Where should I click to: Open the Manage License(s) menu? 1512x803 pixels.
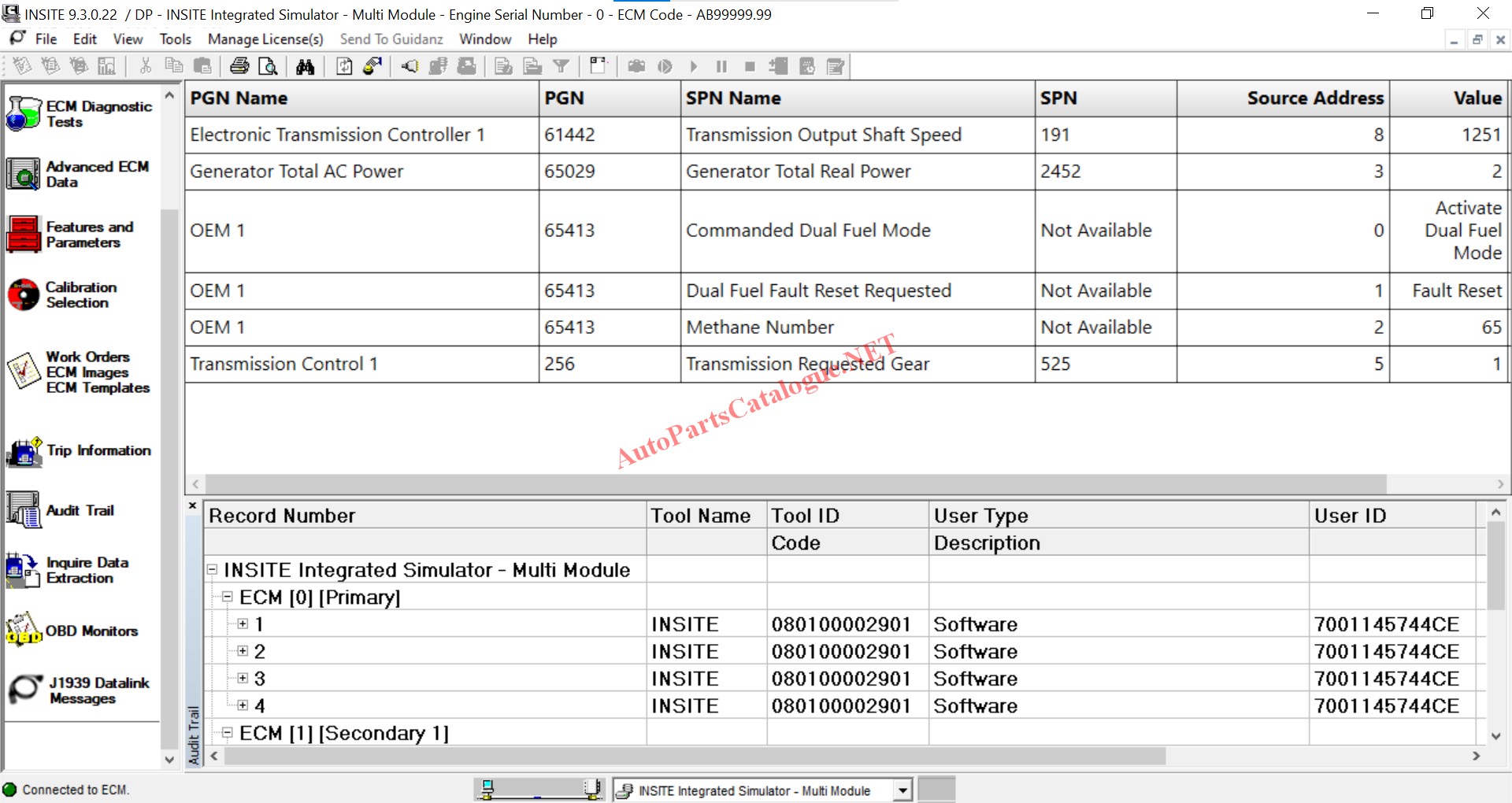265,39
